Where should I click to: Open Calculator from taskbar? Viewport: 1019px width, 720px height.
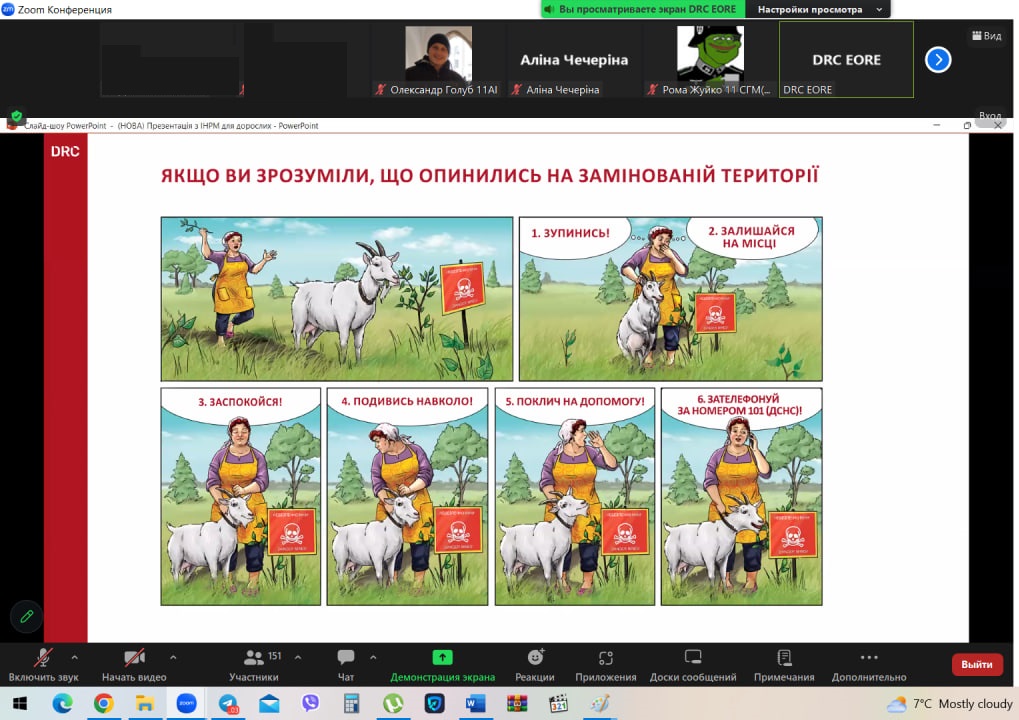352,704
